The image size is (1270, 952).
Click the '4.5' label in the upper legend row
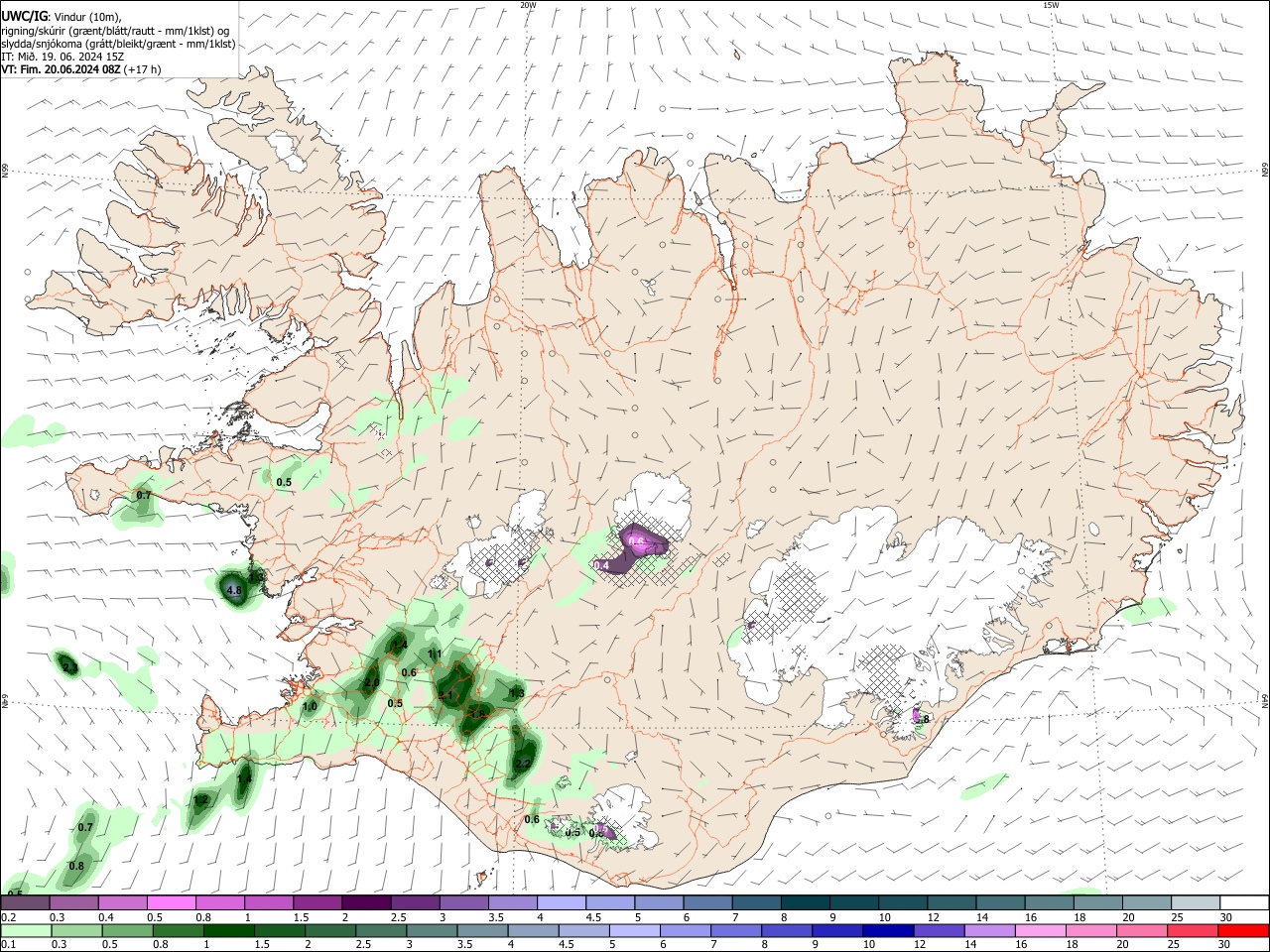pos(593,917)
